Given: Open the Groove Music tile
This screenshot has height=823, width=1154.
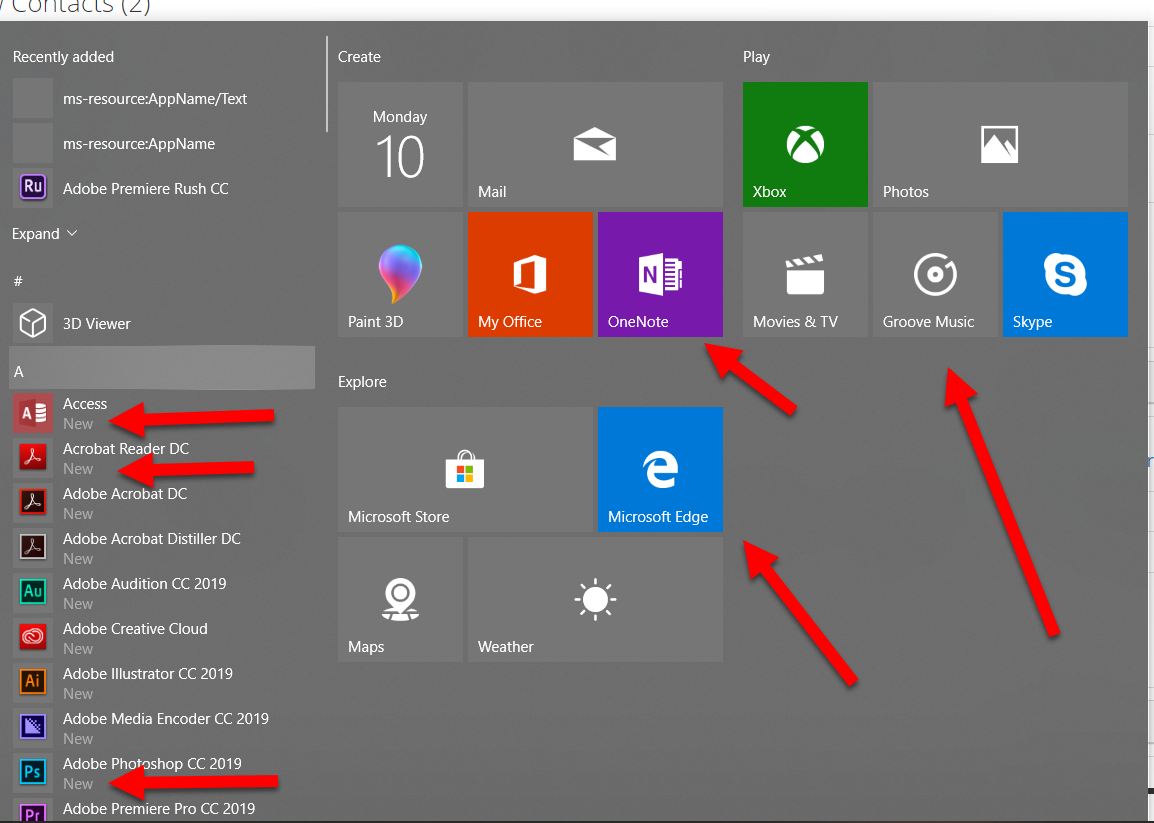Looking at the screenshot, I should (935, 275).
